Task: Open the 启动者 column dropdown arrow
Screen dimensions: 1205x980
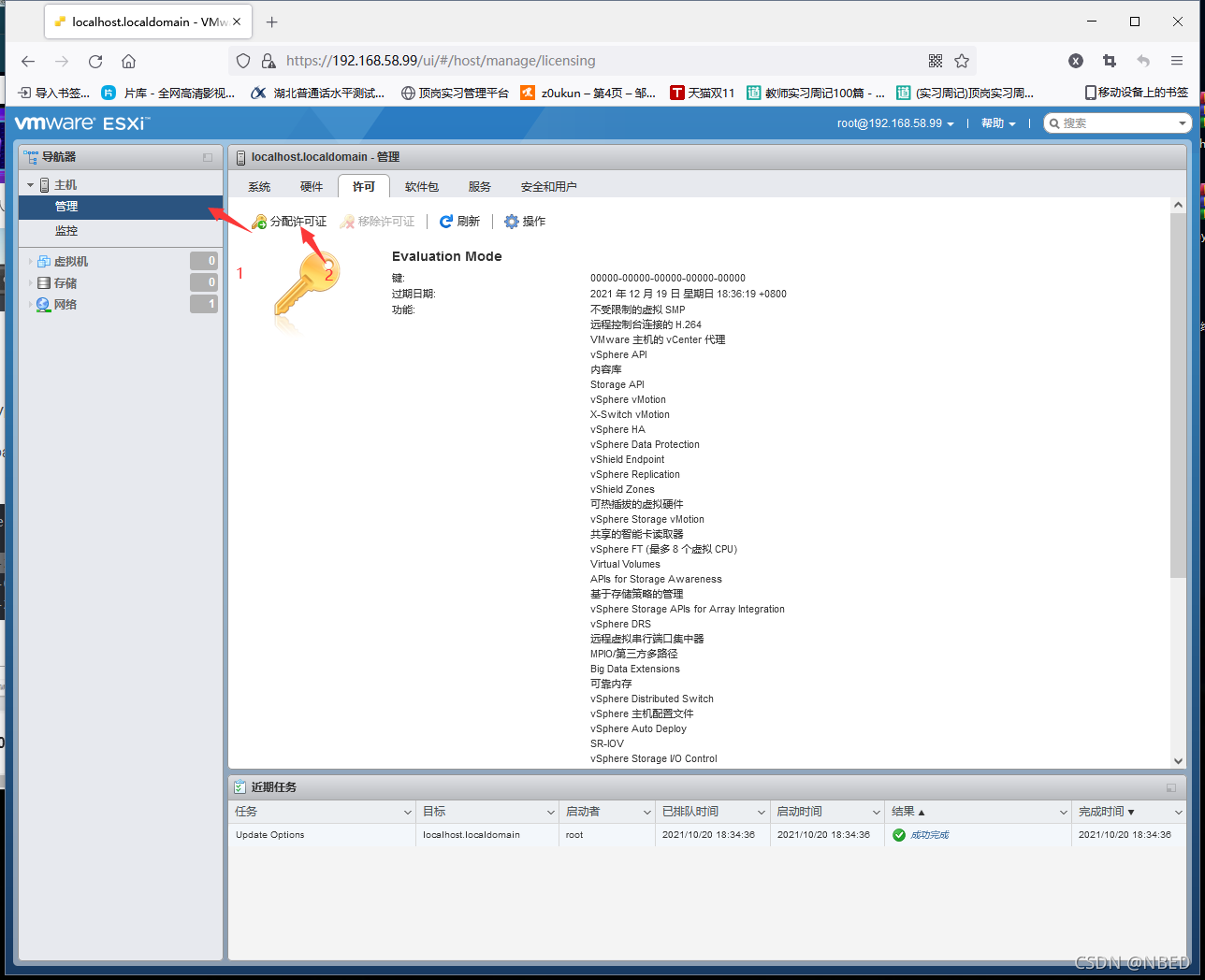Action: (x=647, y=813)
